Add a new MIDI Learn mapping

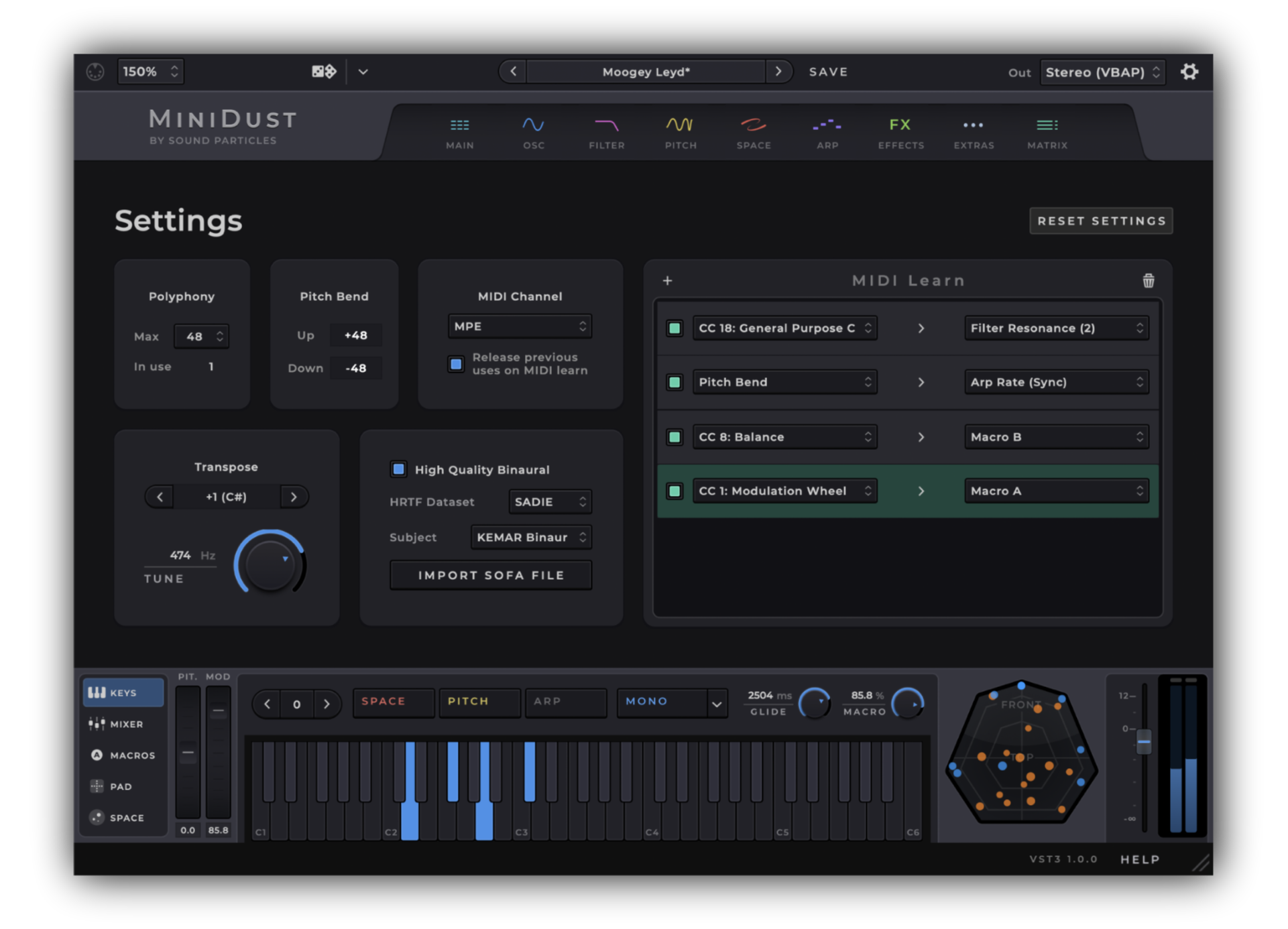click(667, 281)
